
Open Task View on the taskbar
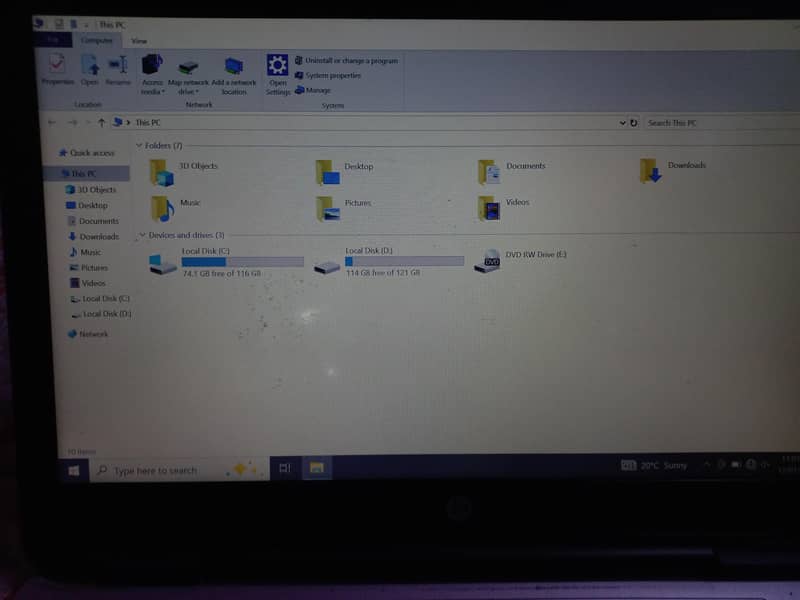[x=285, y=468]
